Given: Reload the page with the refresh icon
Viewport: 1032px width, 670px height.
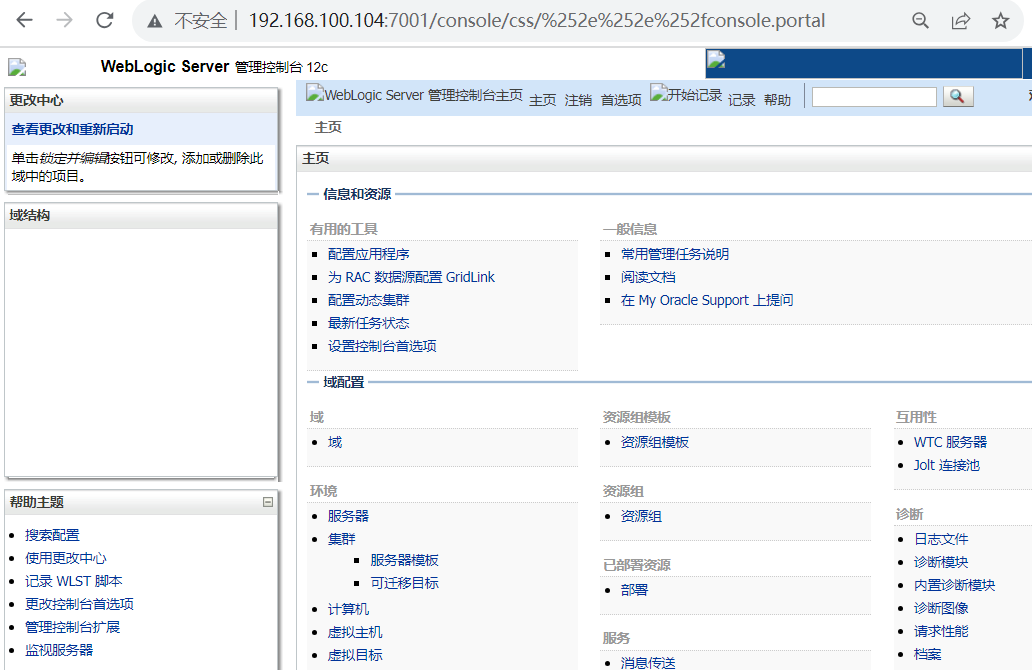Looking at the screenshot, I should pyautogui.click(x=104, y=21).
